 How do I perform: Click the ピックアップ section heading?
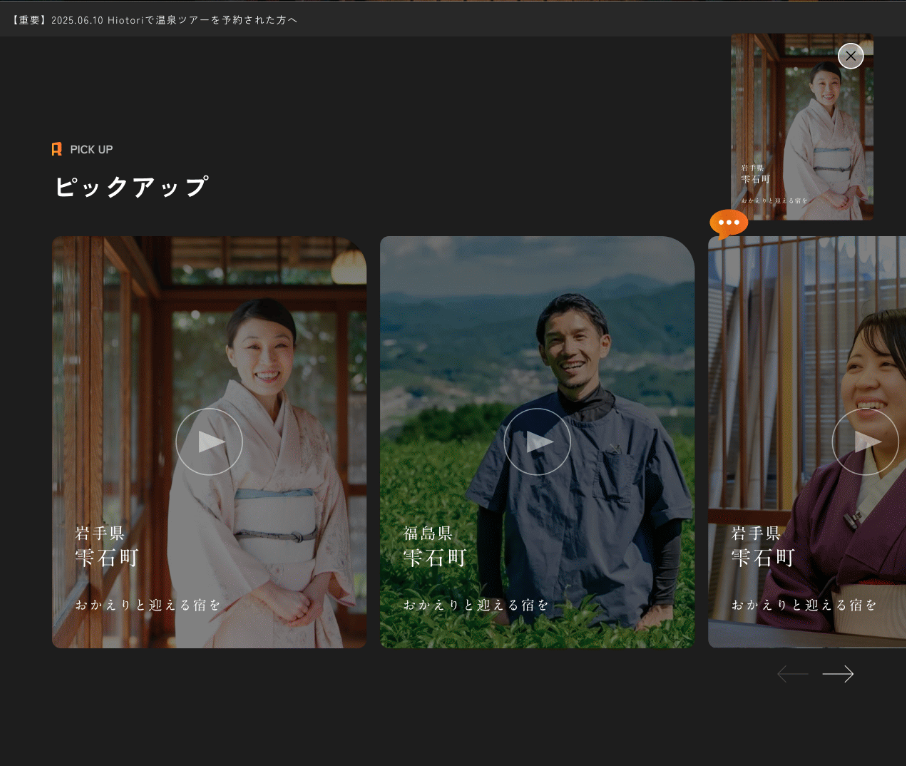[x=131, y=187]
